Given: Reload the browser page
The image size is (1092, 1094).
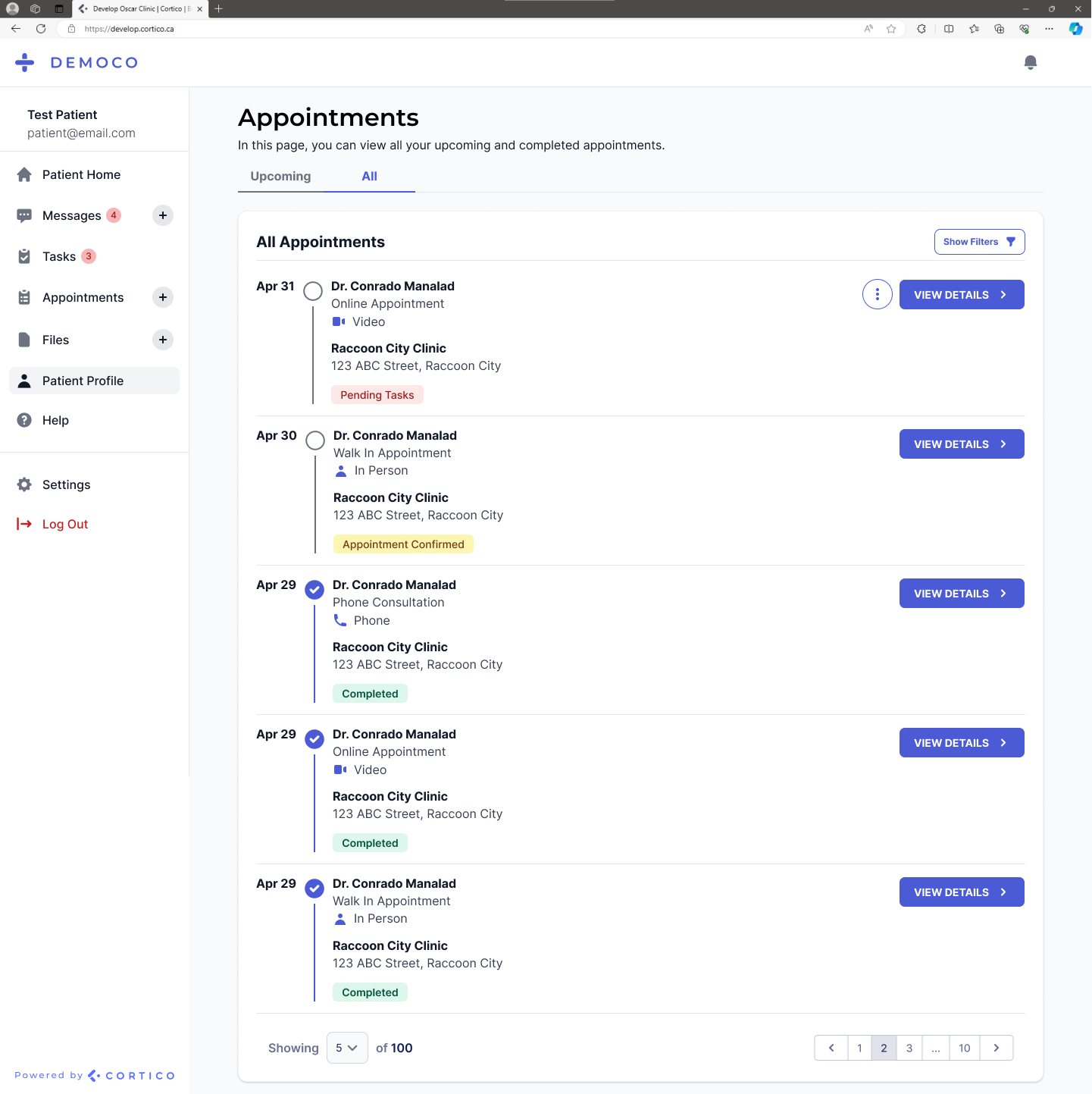Looking at the screenshot, I should point(41,29).
